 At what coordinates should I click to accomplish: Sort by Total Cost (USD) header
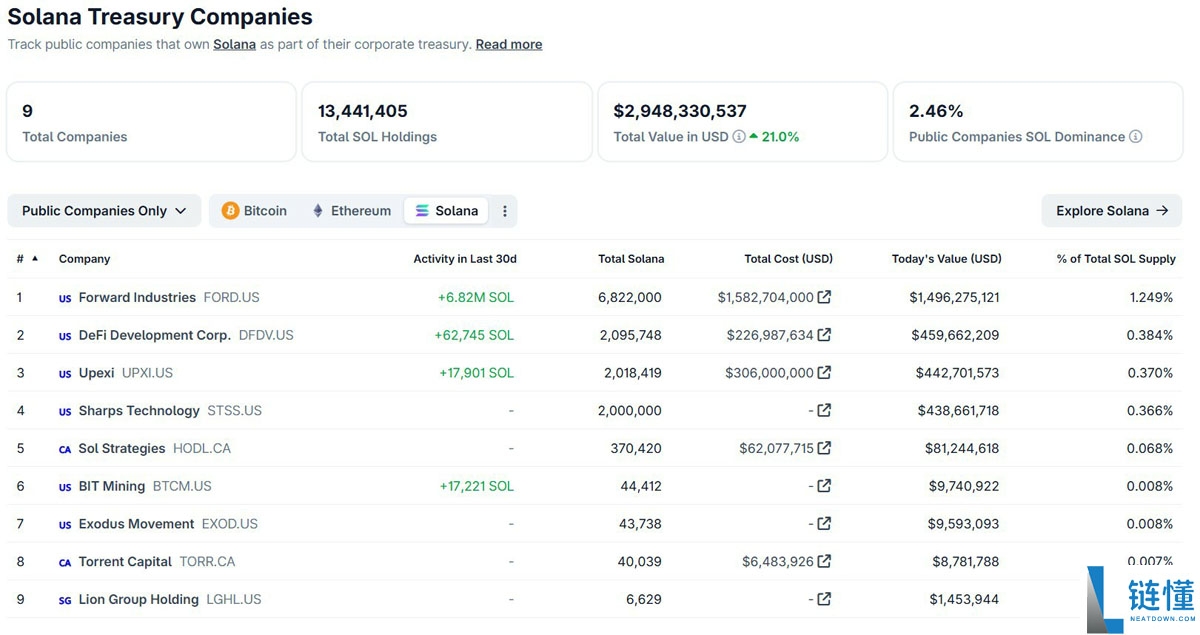coord(788,259)
